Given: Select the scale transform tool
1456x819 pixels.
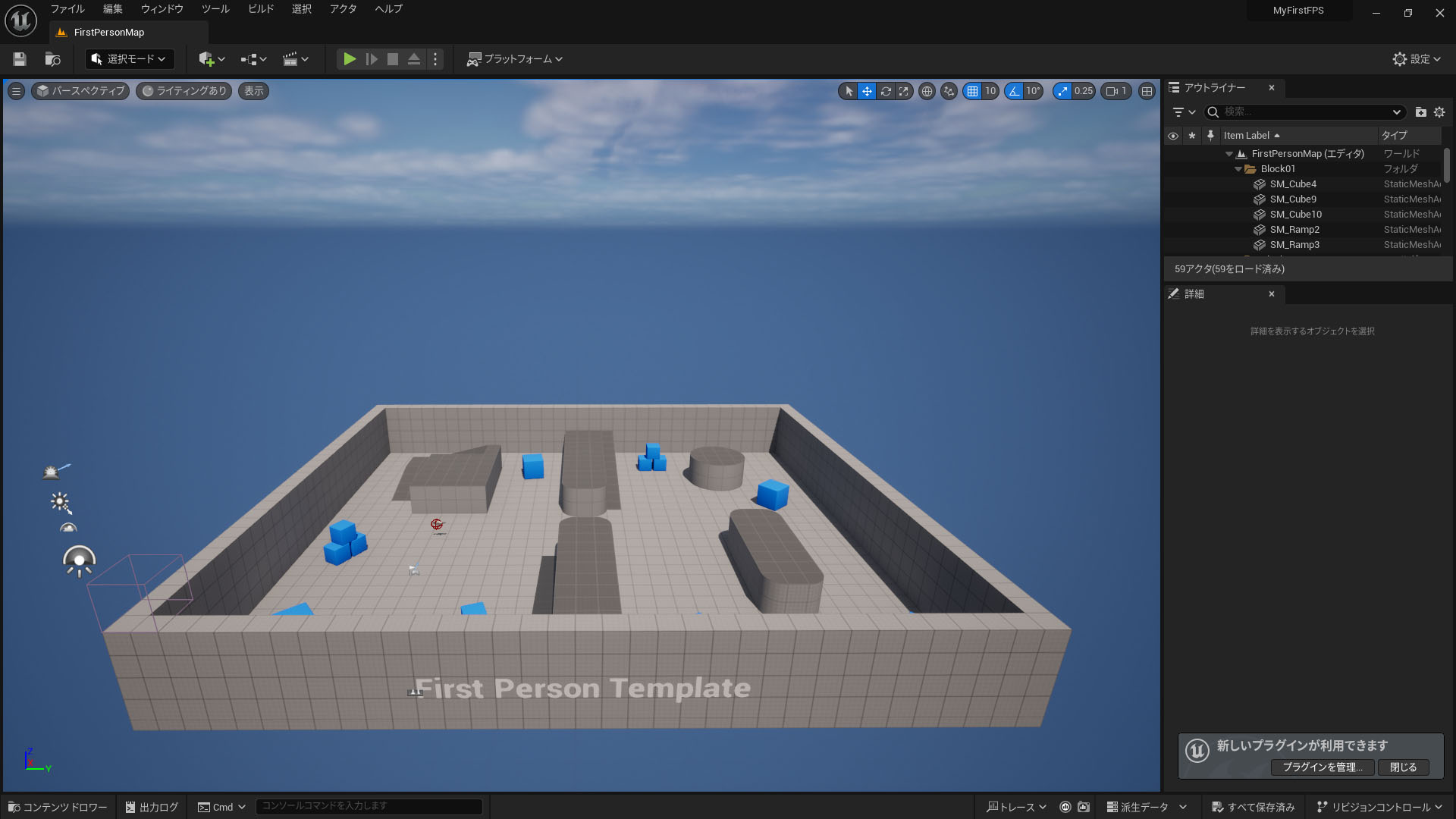Looking at the screenshot, I should 903,91.
